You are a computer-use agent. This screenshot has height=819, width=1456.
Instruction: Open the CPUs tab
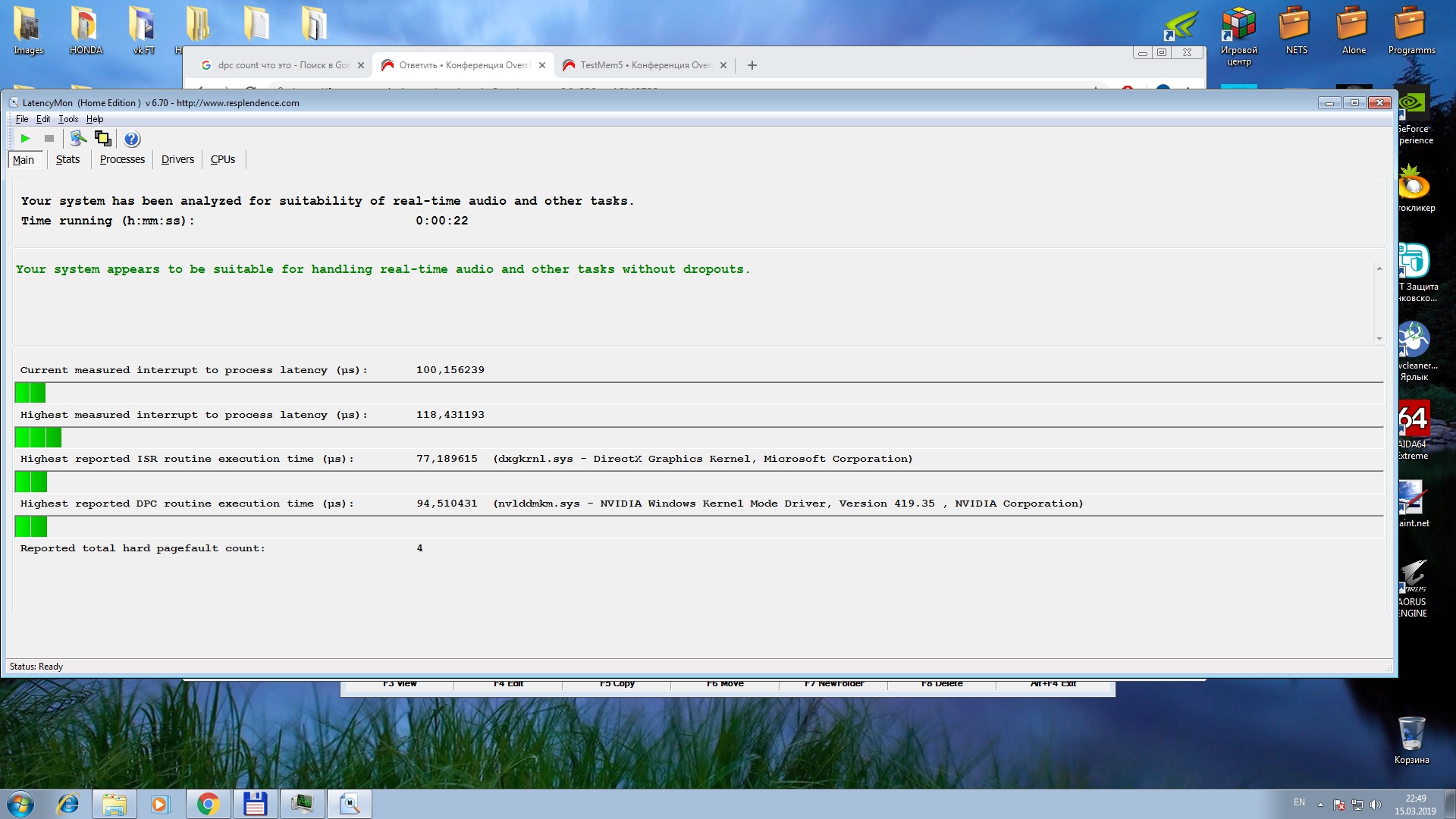(x=223, y=159)
